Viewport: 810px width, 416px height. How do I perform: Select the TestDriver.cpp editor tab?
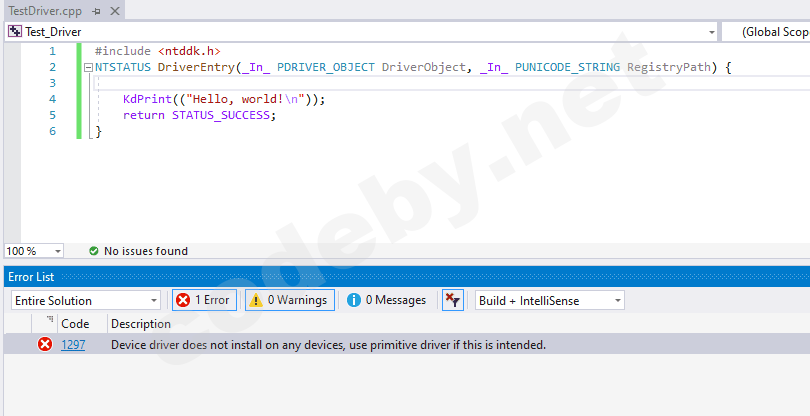coord(45,10)
